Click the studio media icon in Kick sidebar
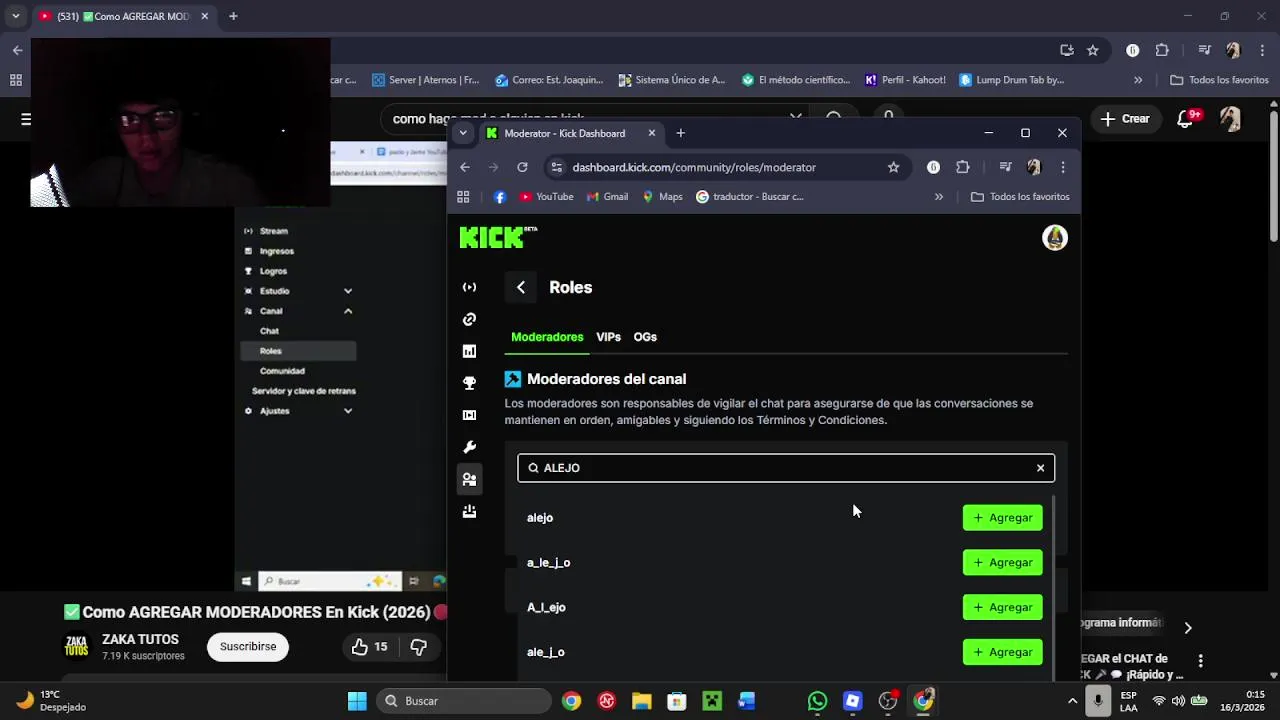Viewport: 1280px width, 720px height. pyautogui.click(x=469, y=415)
